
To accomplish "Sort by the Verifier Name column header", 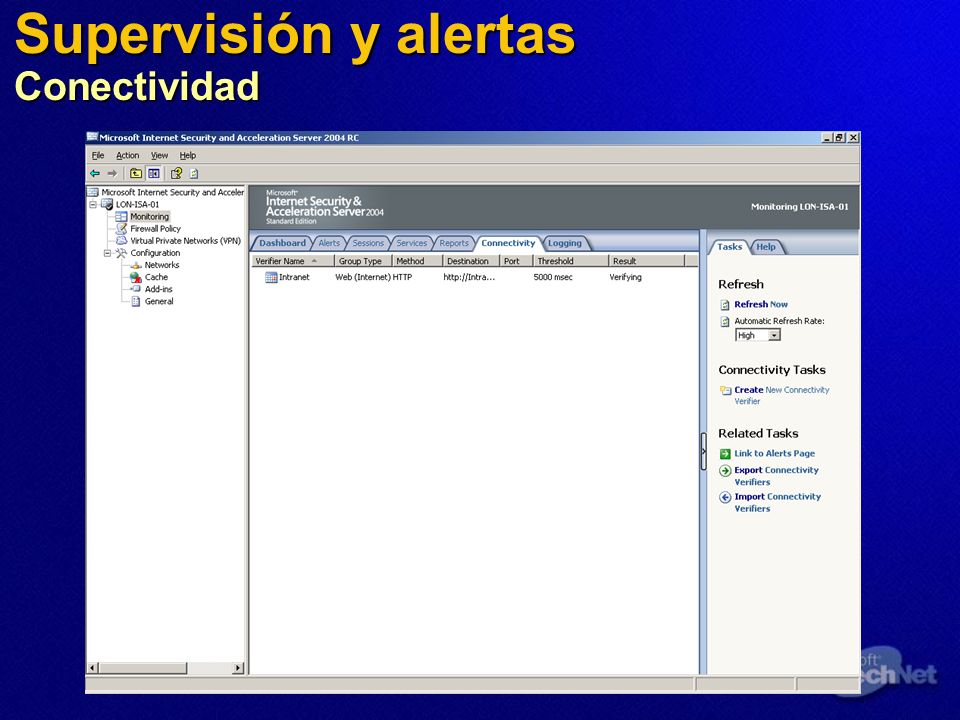I will [x=293, y=261].
